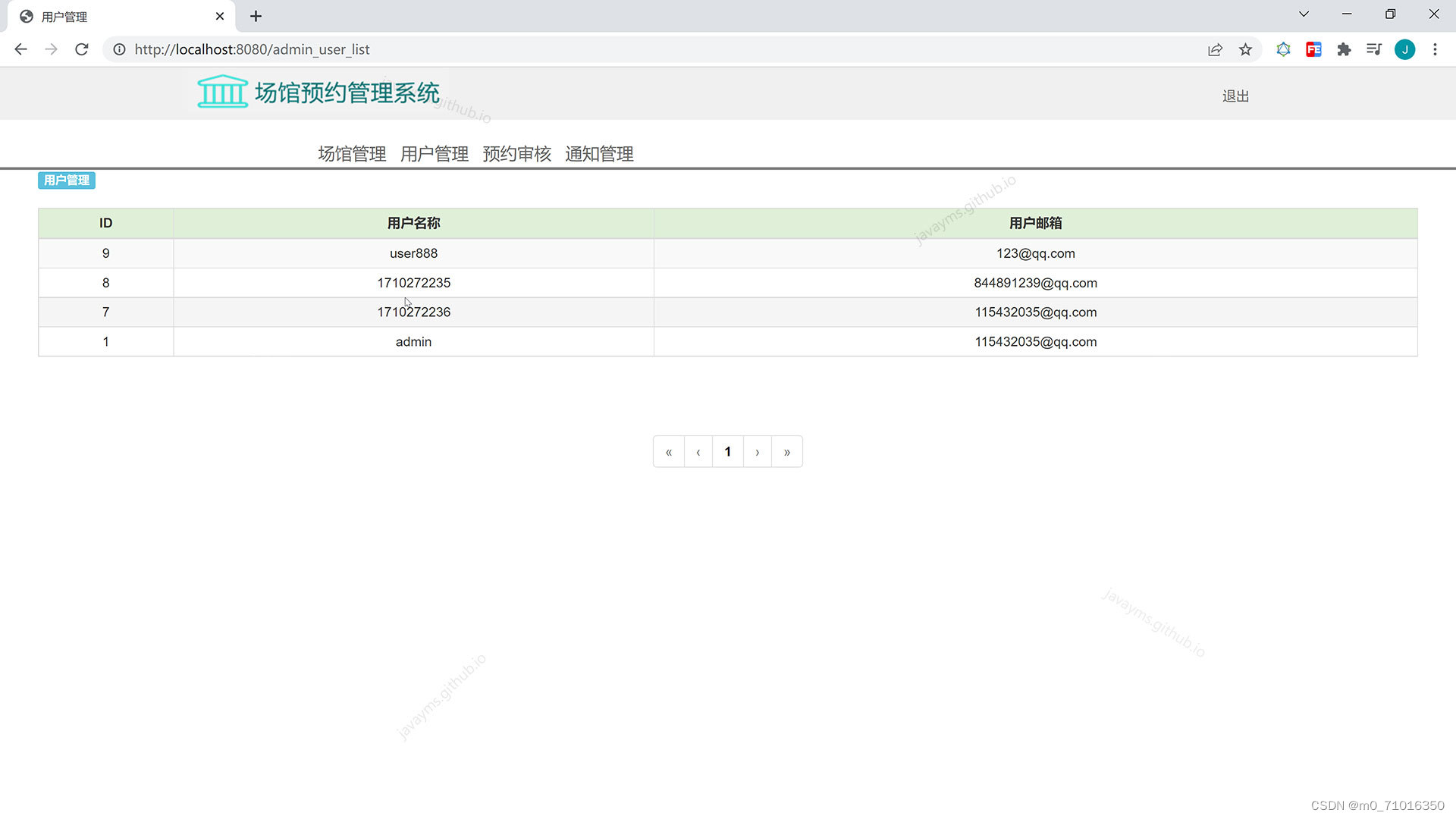Click the browser back arrow

pos(20,49)
